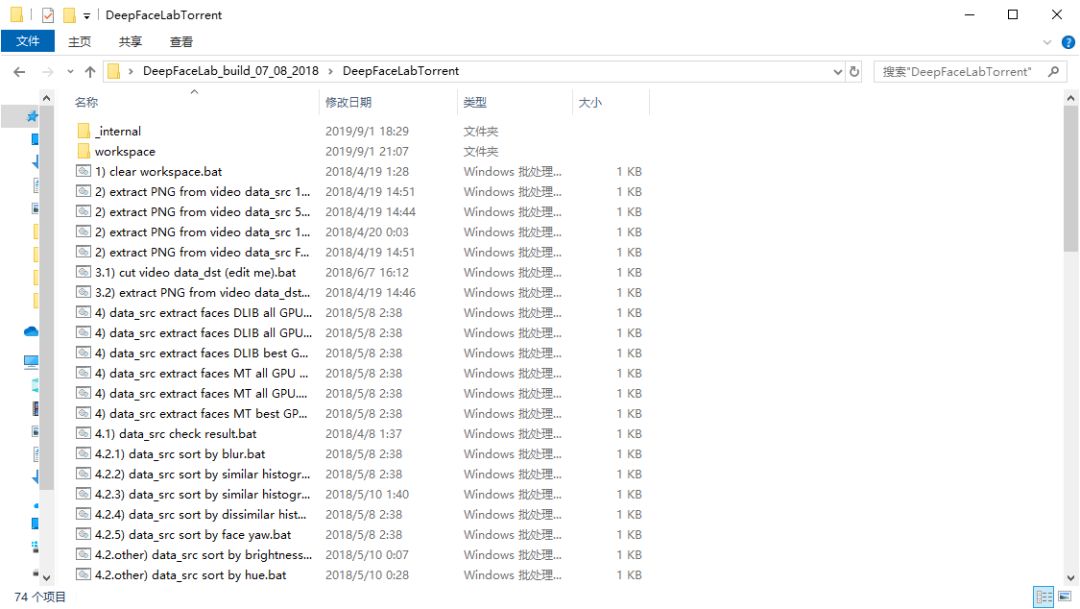The width and height of the screenshot is (1080, 609).
Task: Select 4.2.5) sort by face yaw.bat icon
Action: 83,534
